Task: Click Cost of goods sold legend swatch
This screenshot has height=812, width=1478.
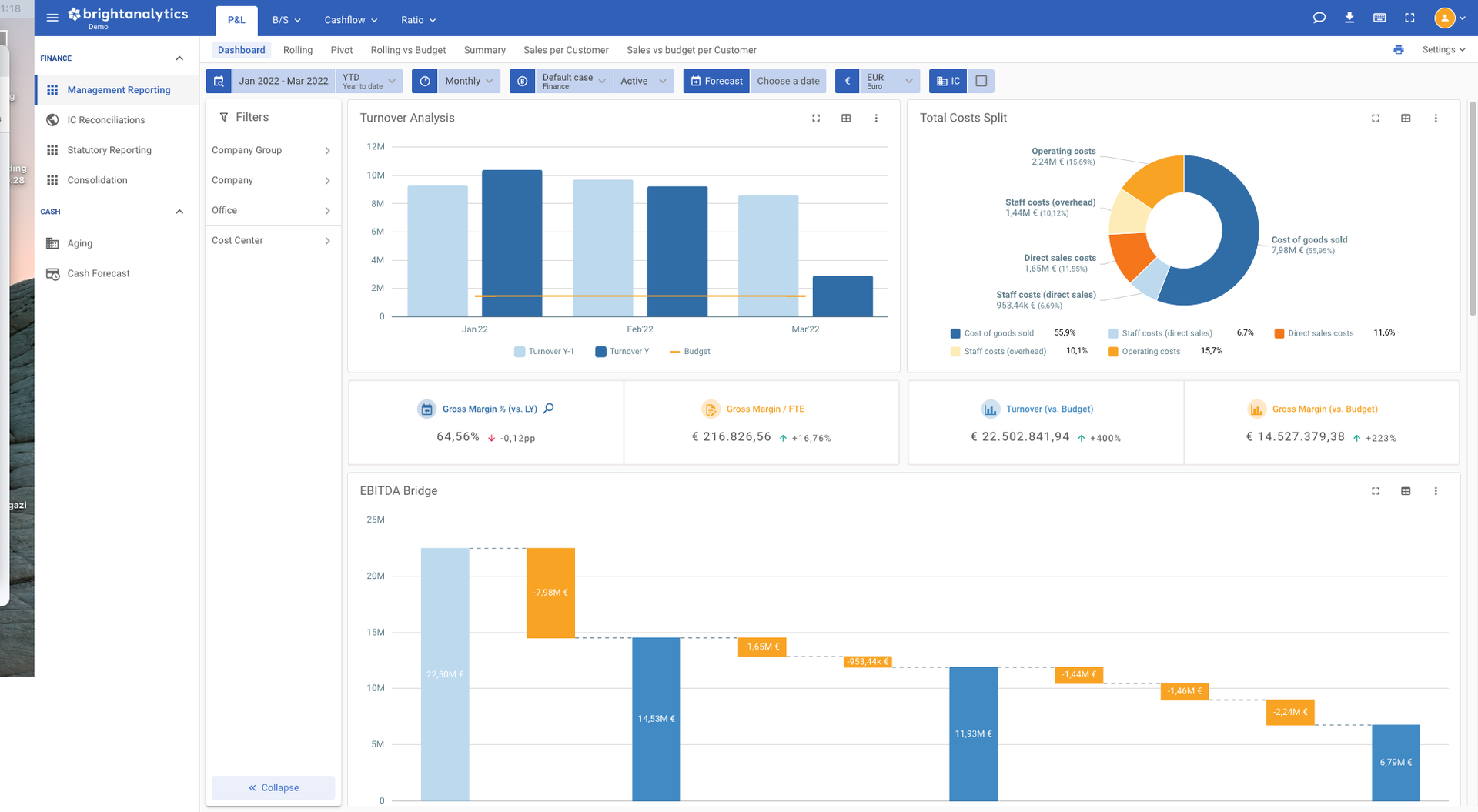Action: (955, 333)
